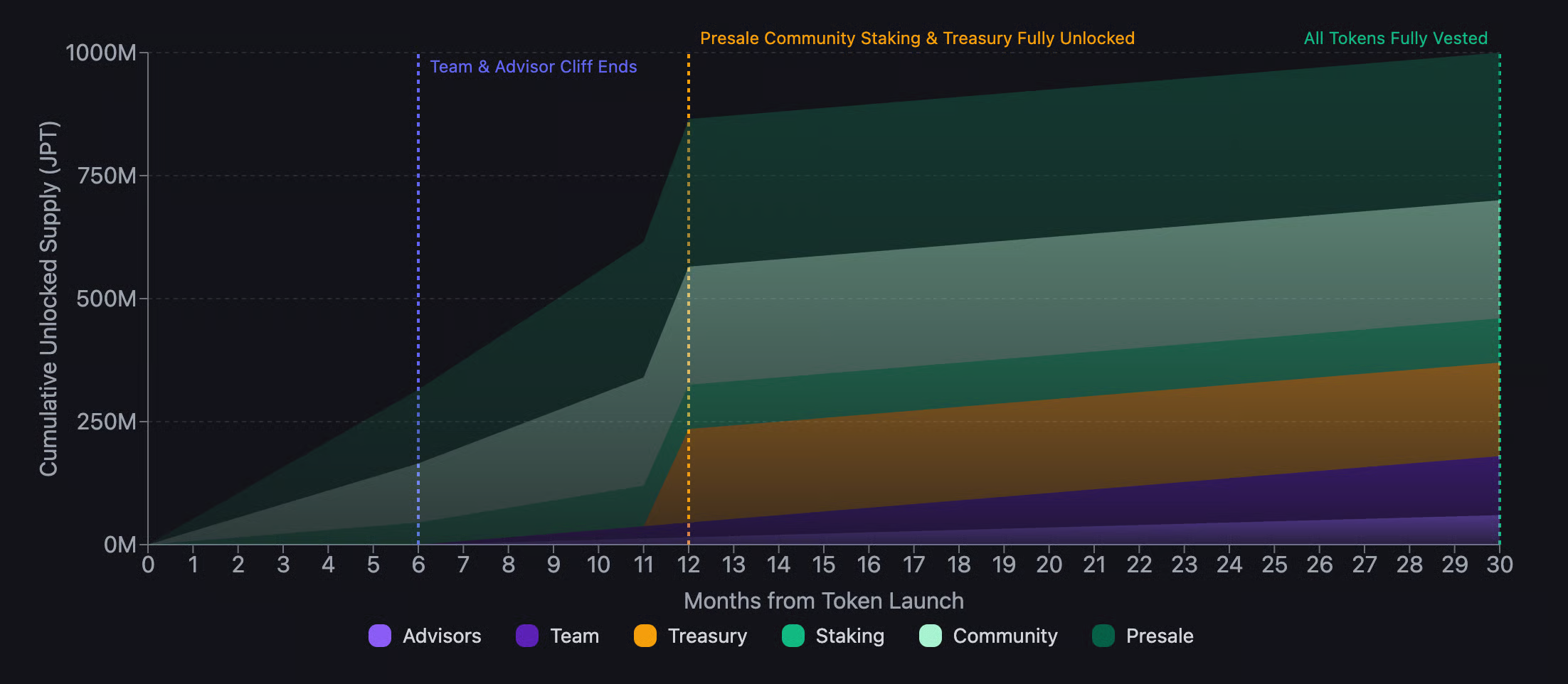
Task: Click the x-axis tick label 24
Action: (x=1229, y=565)
